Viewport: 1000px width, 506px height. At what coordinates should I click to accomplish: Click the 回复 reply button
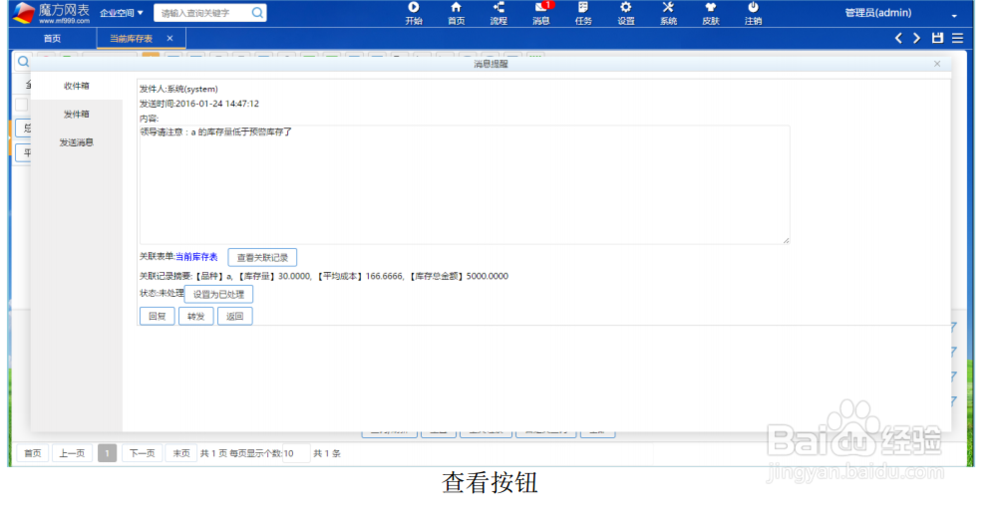point(157,316)
